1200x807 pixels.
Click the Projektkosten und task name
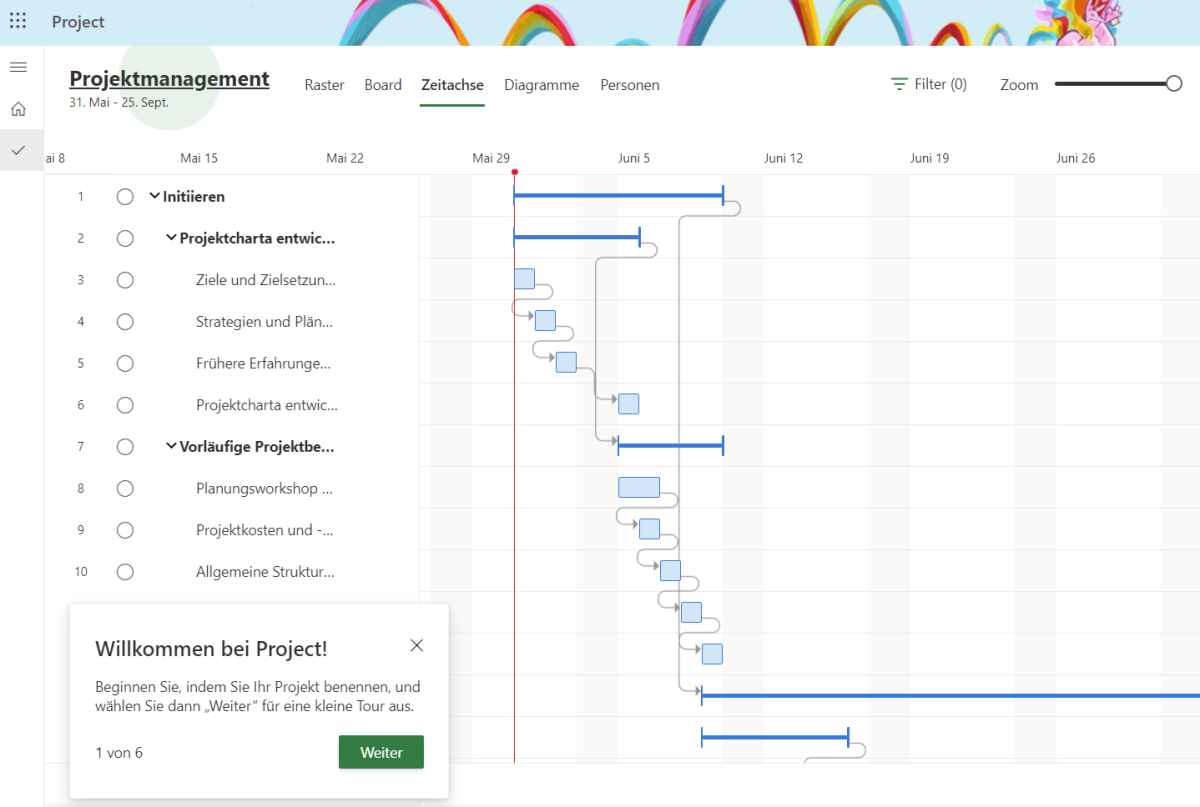click(x=265, y=530)
